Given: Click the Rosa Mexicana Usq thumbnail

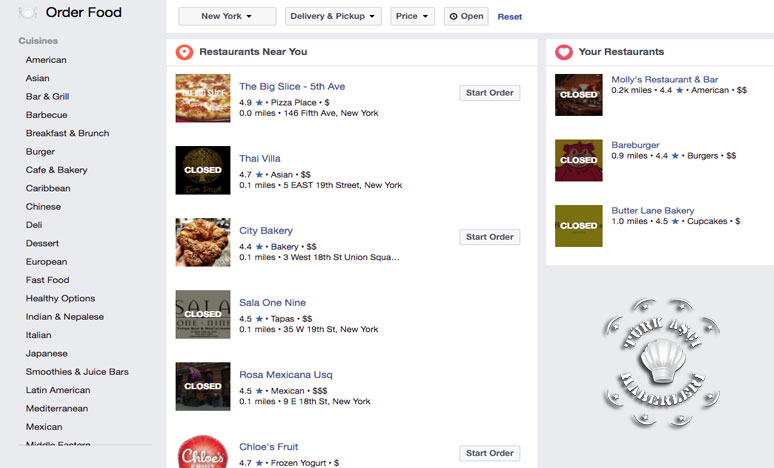Looking at the screenshot, I should coord(203,387).
